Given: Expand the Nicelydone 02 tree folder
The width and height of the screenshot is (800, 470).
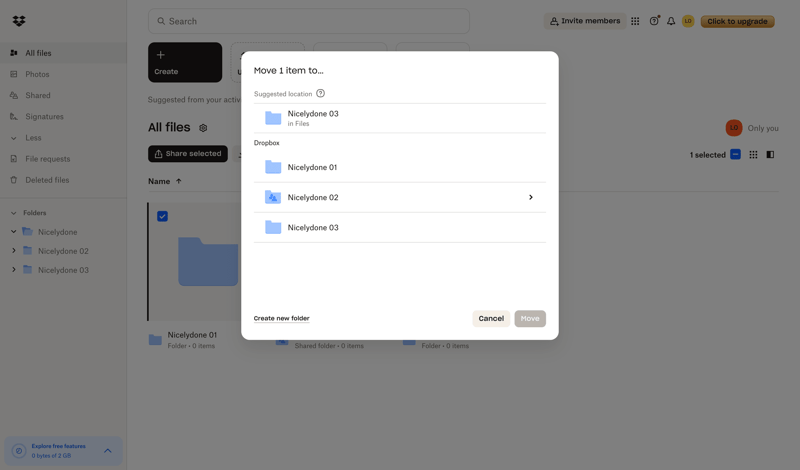Looking at the screenshot, I should (x=14, y=251).
